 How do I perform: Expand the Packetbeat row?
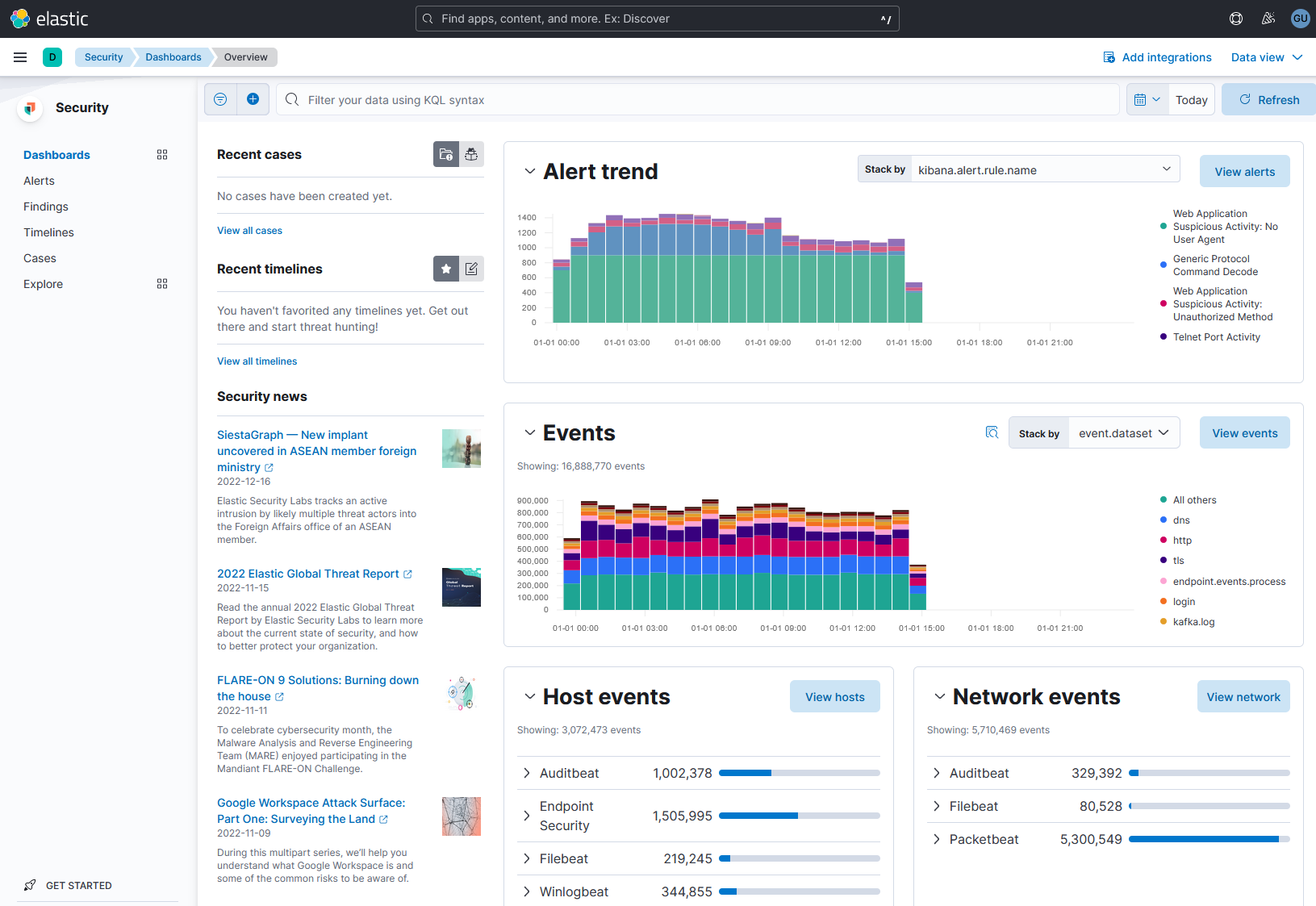(936, 839)
